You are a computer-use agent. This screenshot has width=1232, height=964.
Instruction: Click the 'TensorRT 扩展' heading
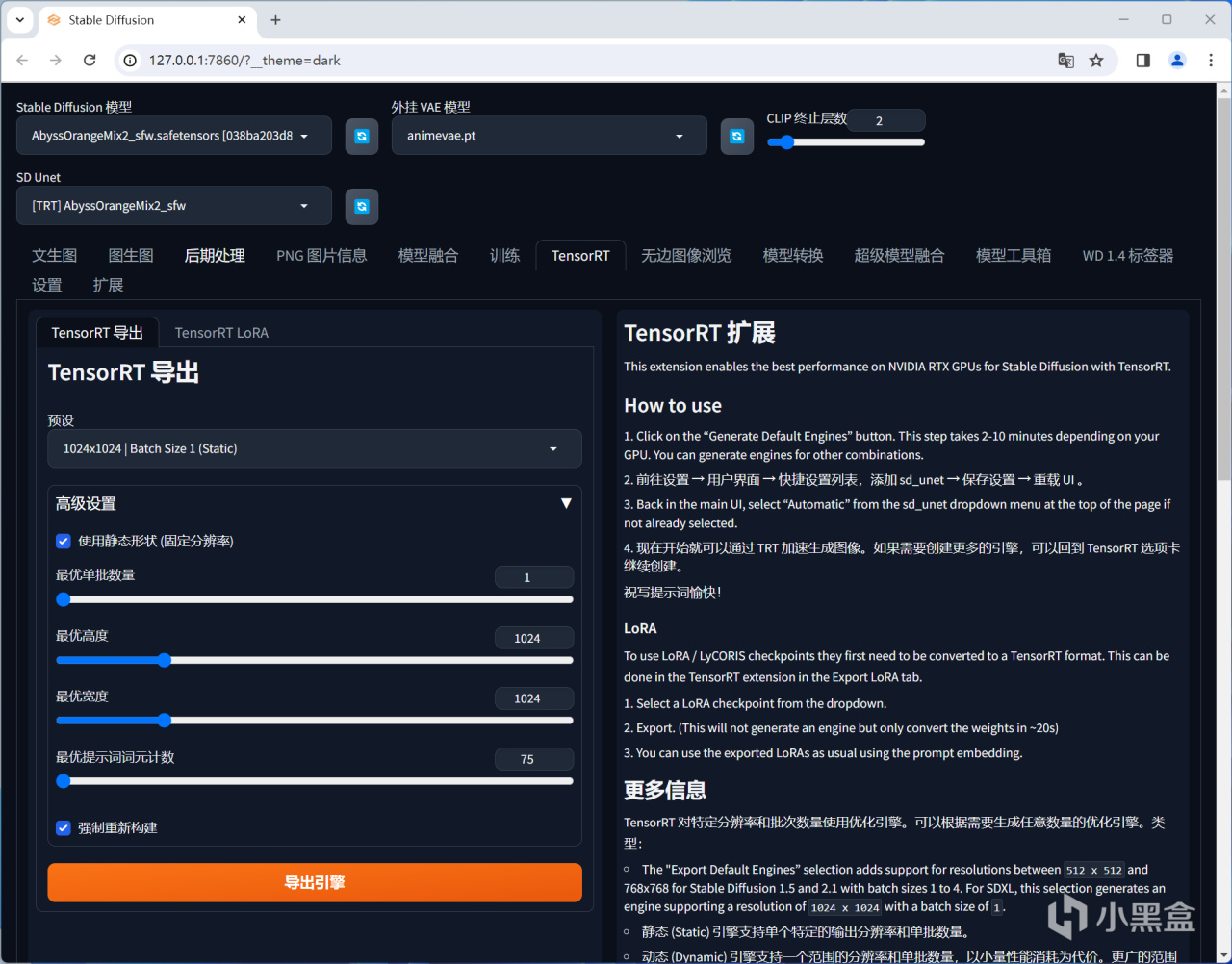tap(700, 333)
